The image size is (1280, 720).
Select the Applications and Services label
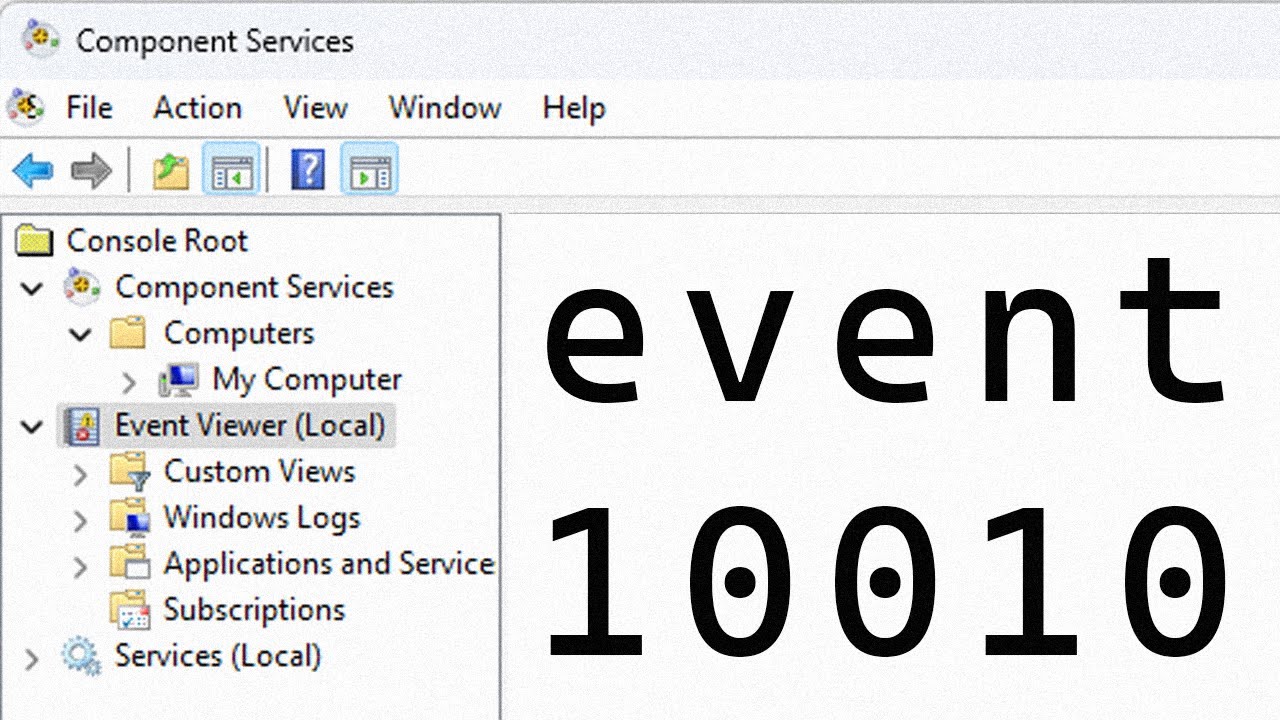pos(329,564)
